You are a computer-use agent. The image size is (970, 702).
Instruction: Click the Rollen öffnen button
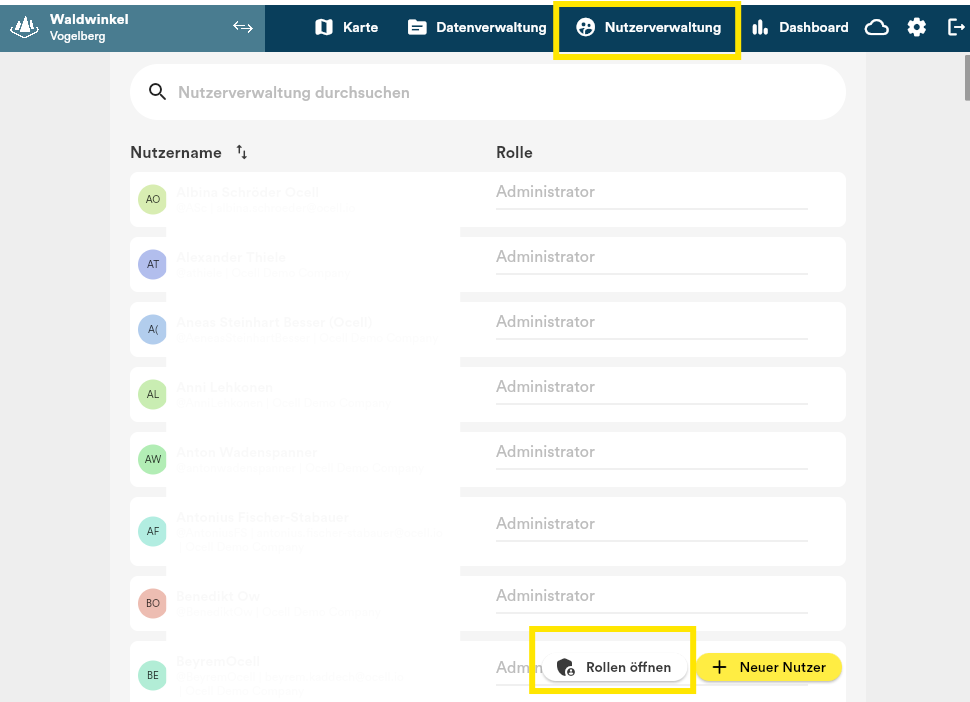(615, 667)
